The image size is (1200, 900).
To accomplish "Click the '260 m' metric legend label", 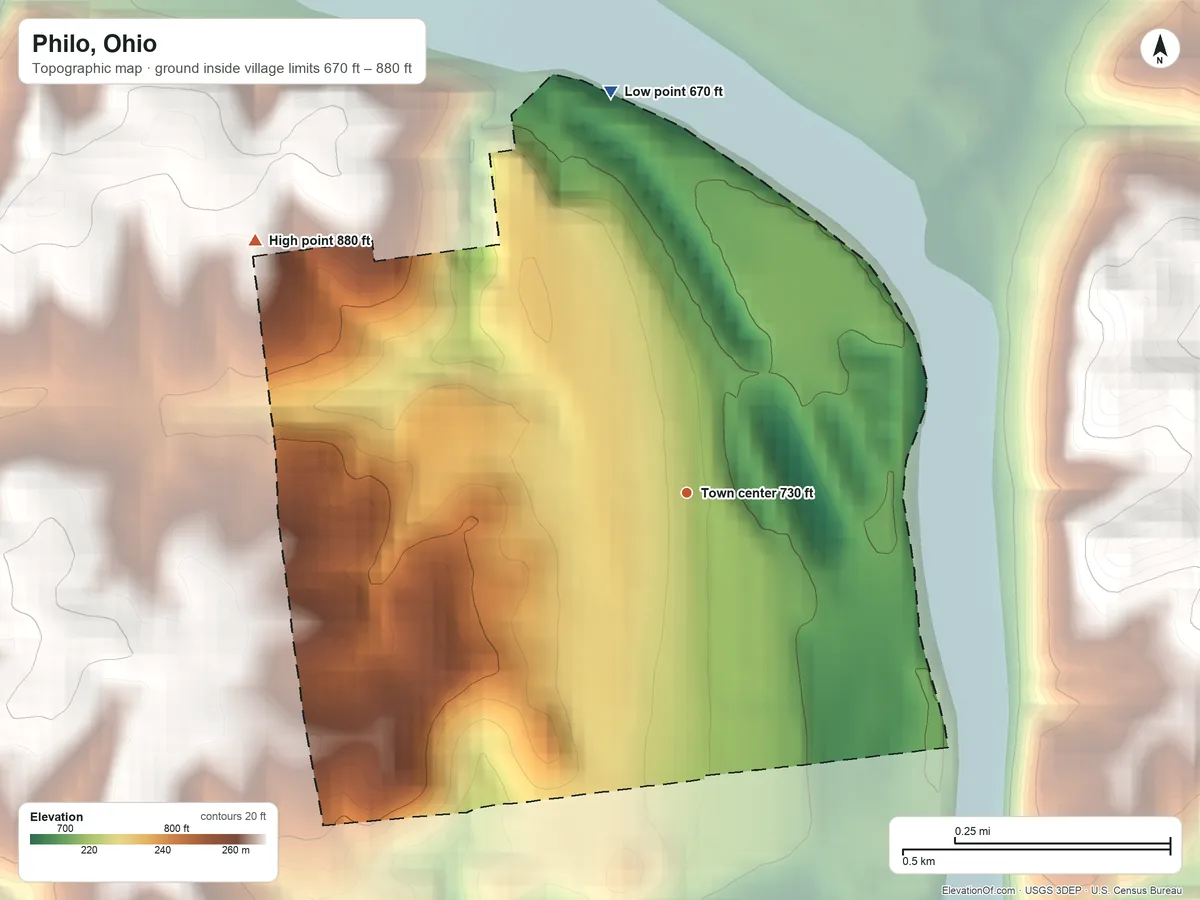I will click(235, 851).
